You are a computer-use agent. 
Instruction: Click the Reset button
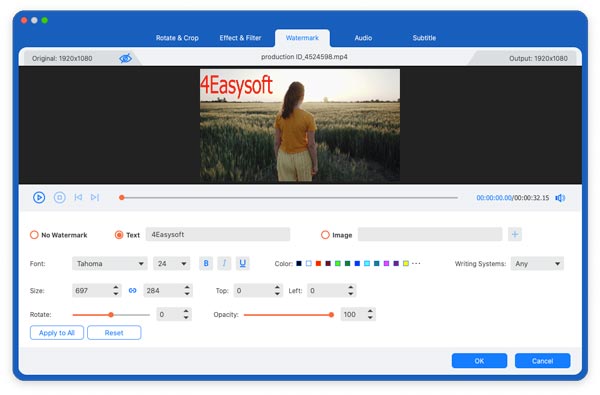click(x=114, y=333)
